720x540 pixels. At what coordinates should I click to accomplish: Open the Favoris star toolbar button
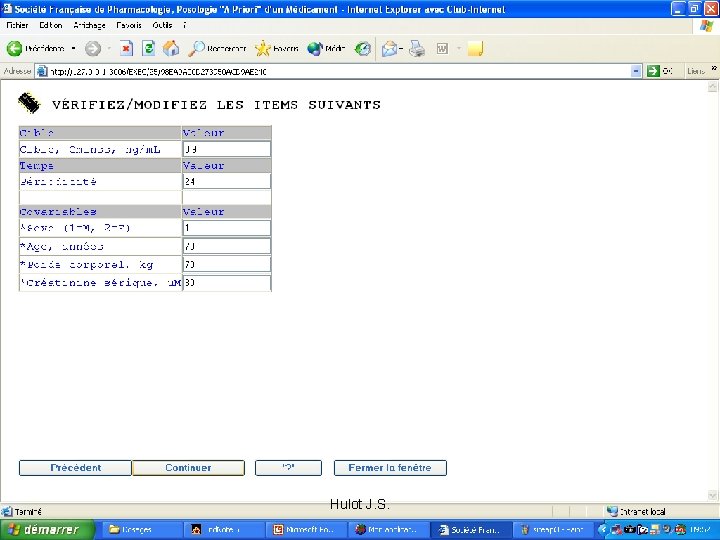(277, 48)
